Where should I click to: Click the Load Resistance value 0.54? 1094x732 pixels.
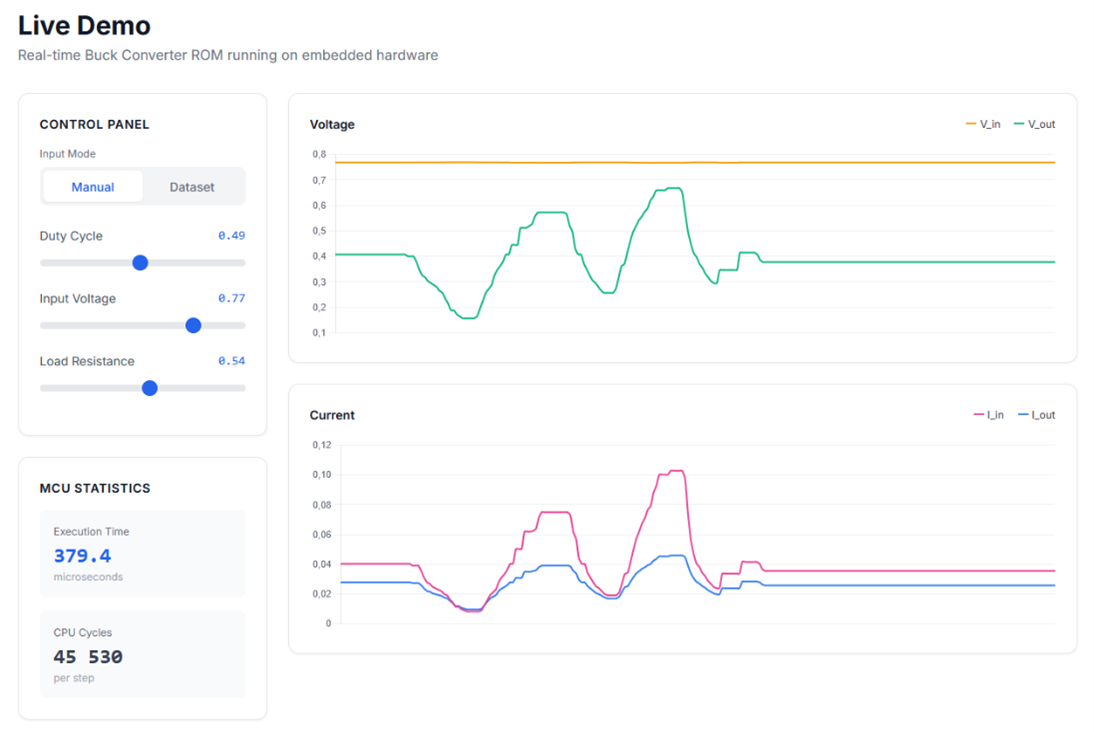(x=231, y=361)
